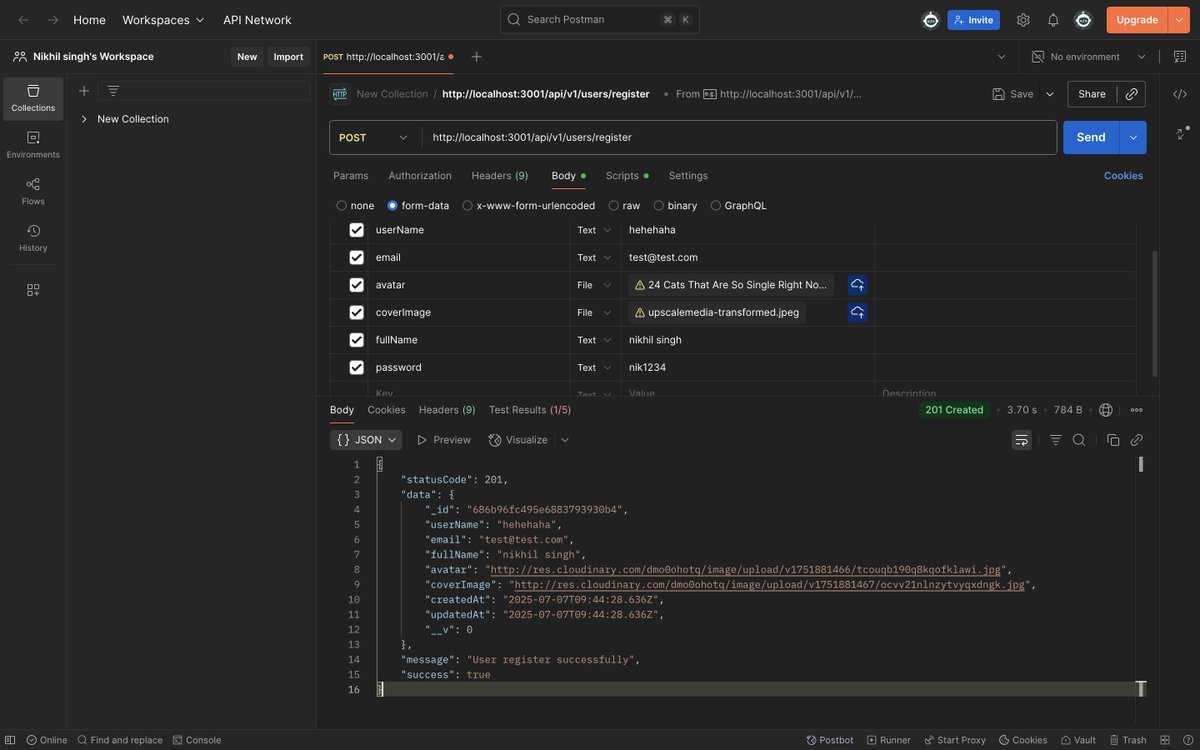
Task: Open response Cookies tab
Action: [386, 410]
